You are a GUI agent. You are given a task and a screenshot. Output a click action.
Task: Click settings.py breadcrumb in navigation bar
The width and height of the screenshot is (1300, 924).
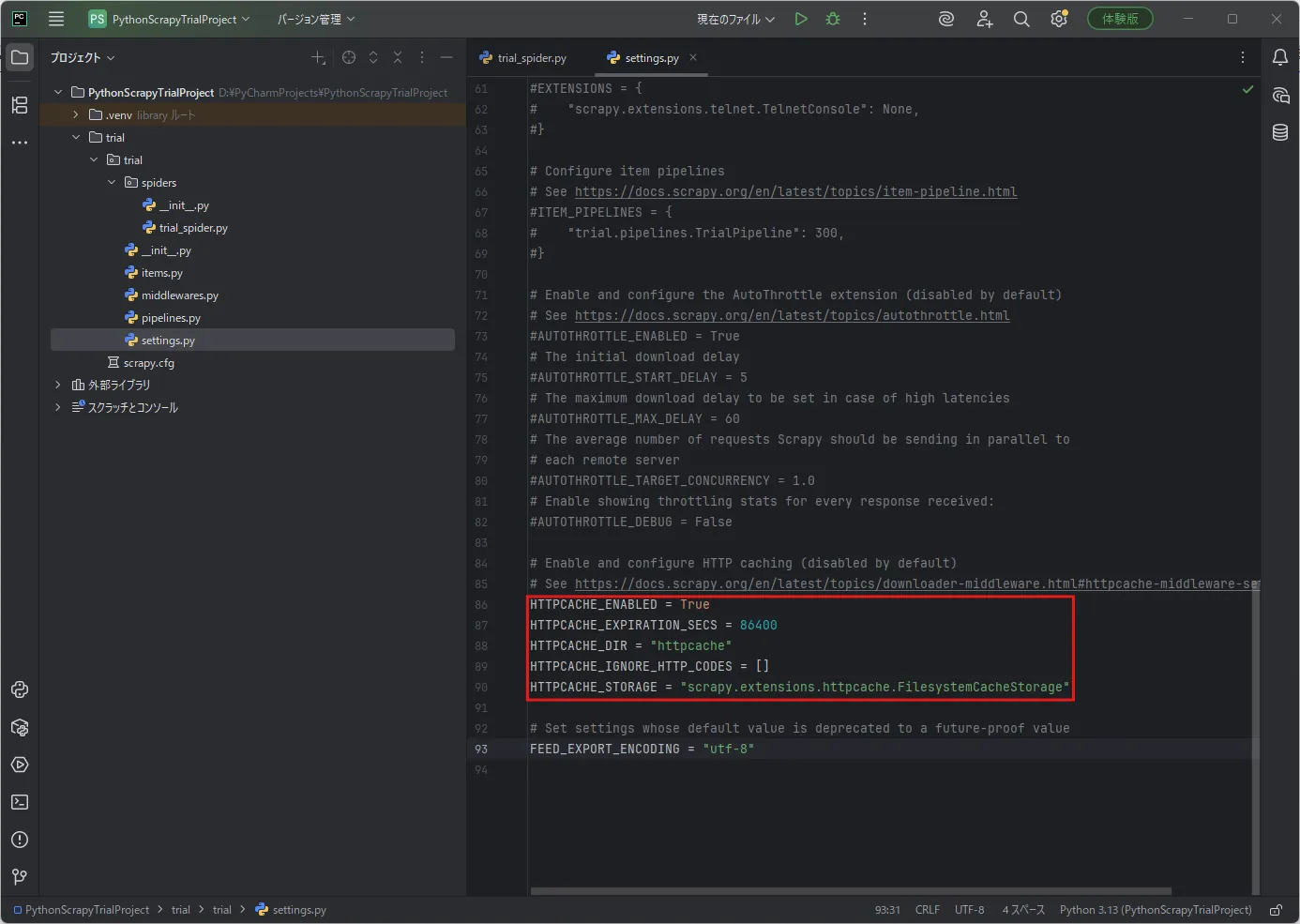tap(291, 910)
